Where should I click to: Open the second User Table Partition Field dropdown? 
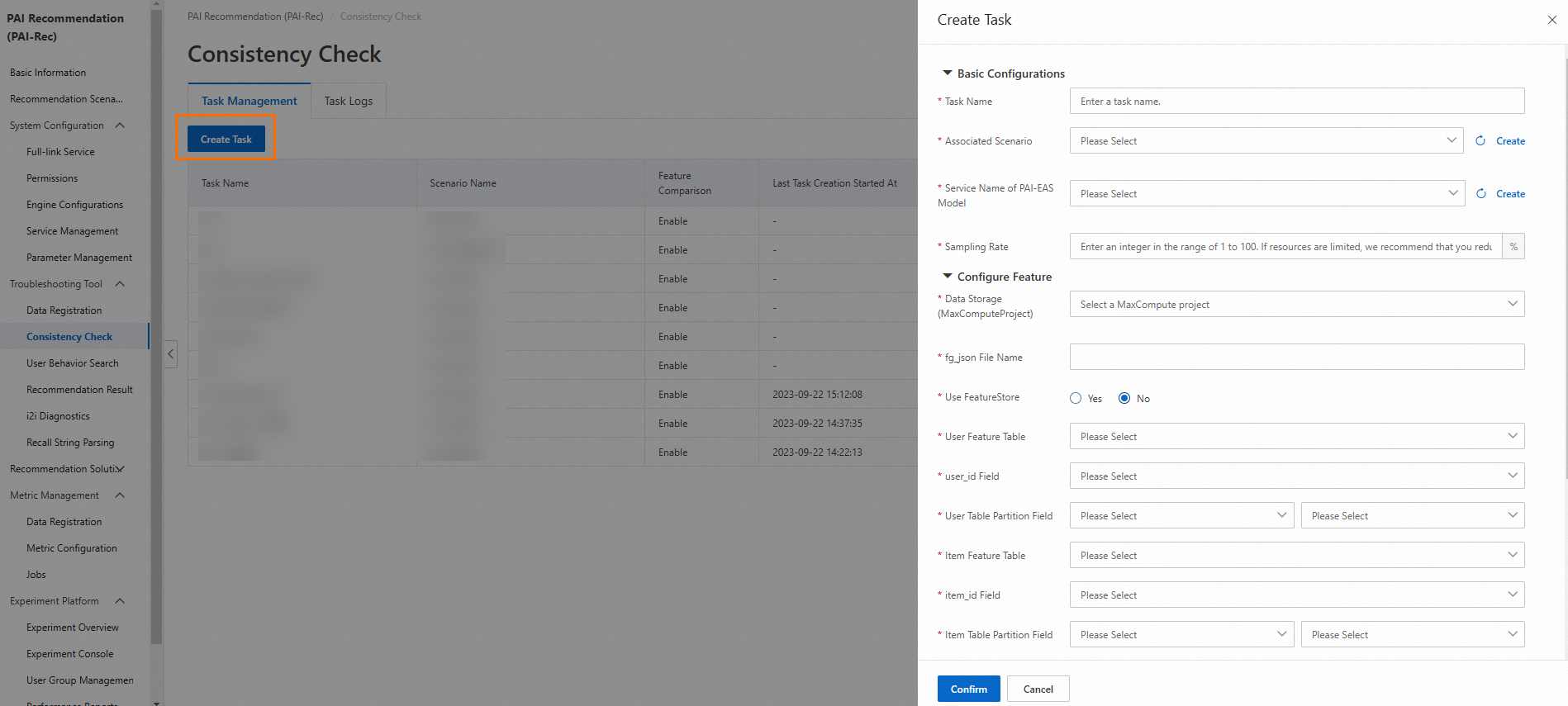click(x=1413, y=516)
